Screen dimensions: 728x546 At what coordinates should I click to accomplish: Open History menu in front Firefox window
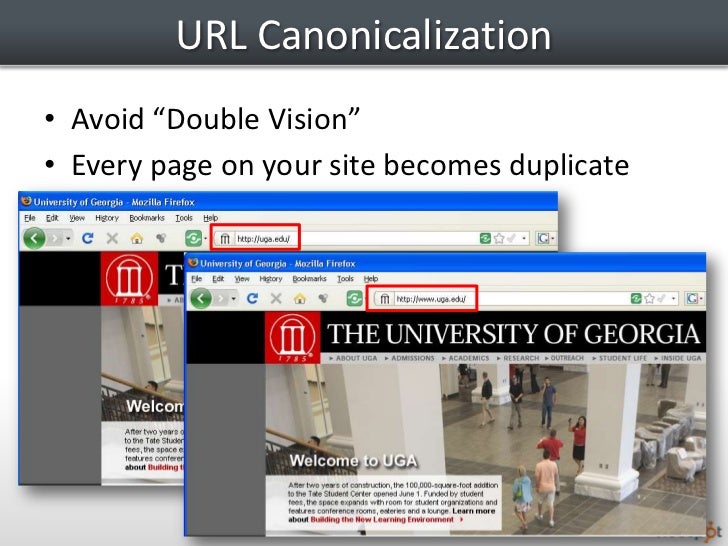(x=271, y=279)
